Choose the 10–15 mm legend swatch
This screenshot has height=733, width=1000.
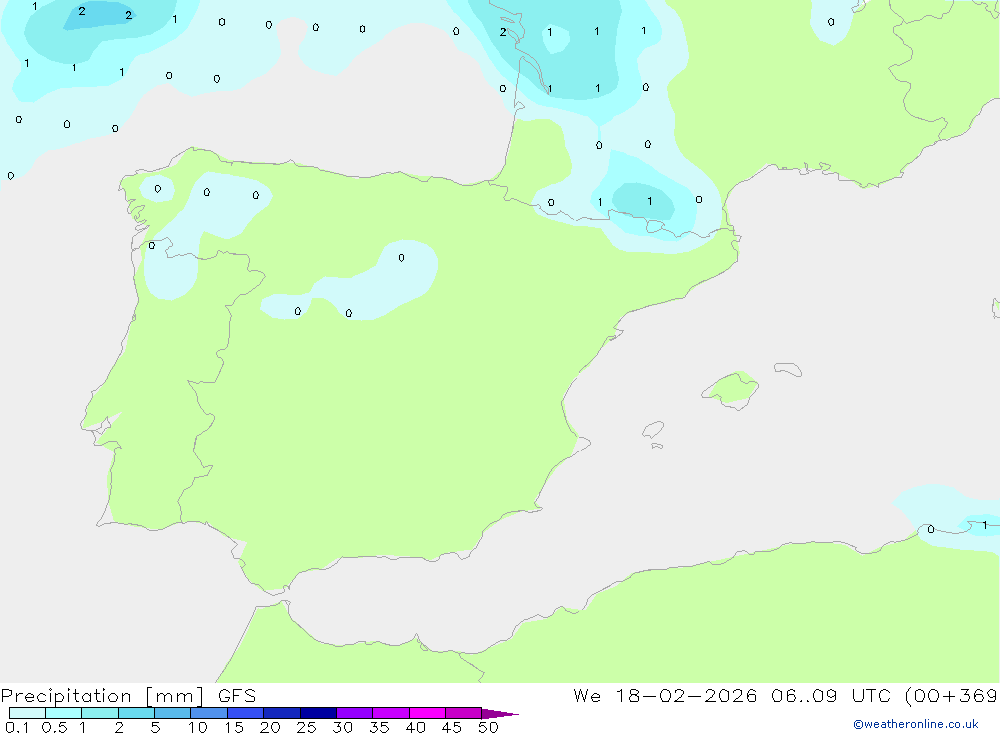coord(209,713)
